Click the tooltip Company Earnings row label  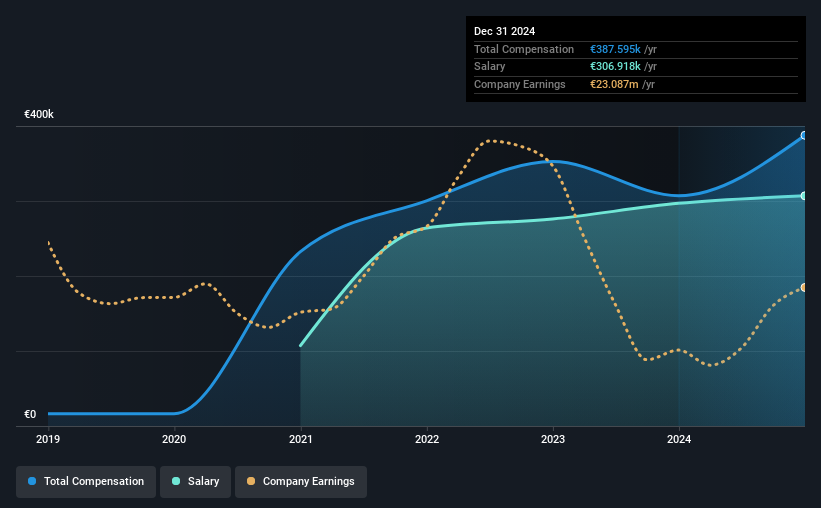pos(519,84)
